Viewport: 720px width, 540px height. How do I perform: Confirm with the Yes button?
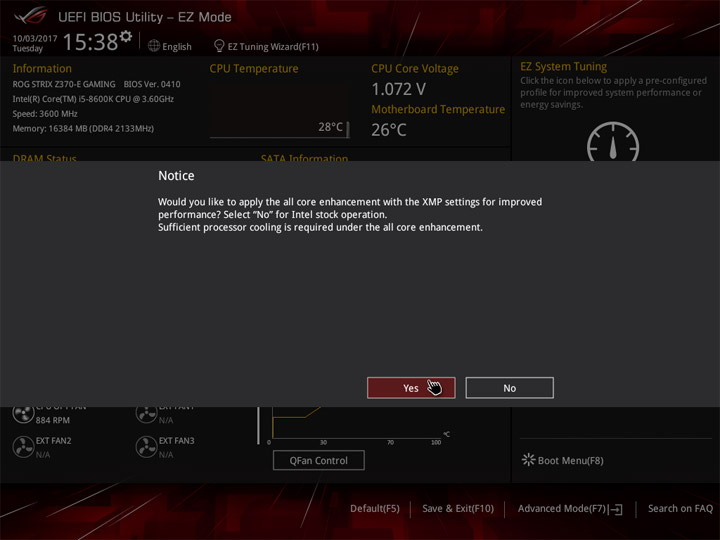tap(411, 388)
